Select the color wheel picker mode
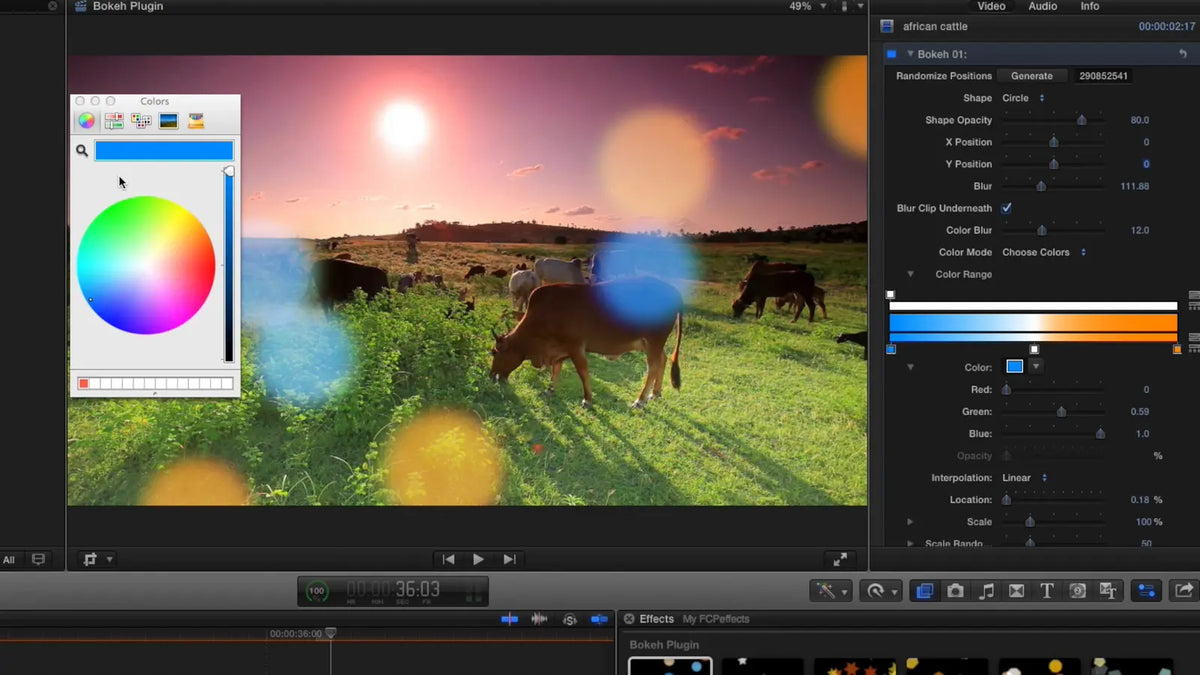Image resolution: width=1200 pixels, height=675 pixels. click(x=87, y=121)
